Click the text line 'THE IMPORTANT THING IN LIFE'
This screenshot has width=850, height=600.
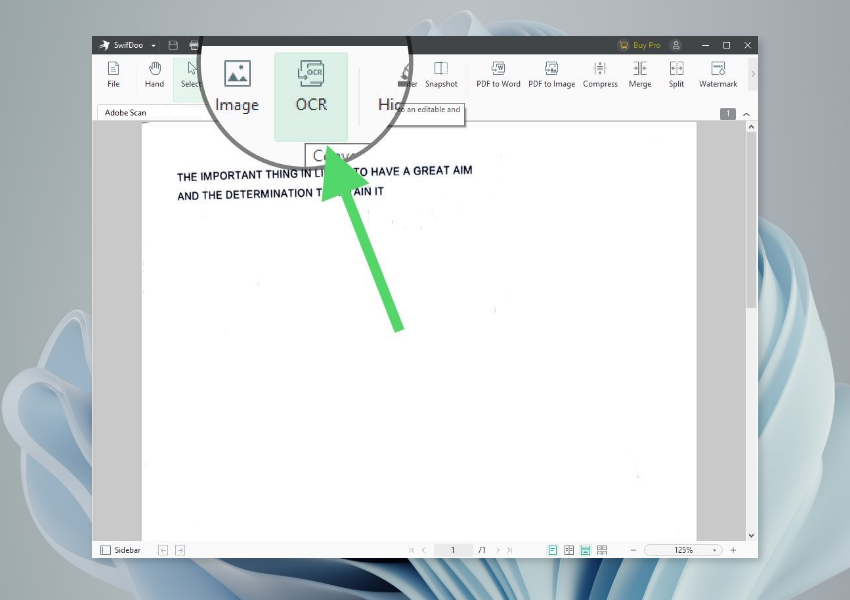(324, 173)
